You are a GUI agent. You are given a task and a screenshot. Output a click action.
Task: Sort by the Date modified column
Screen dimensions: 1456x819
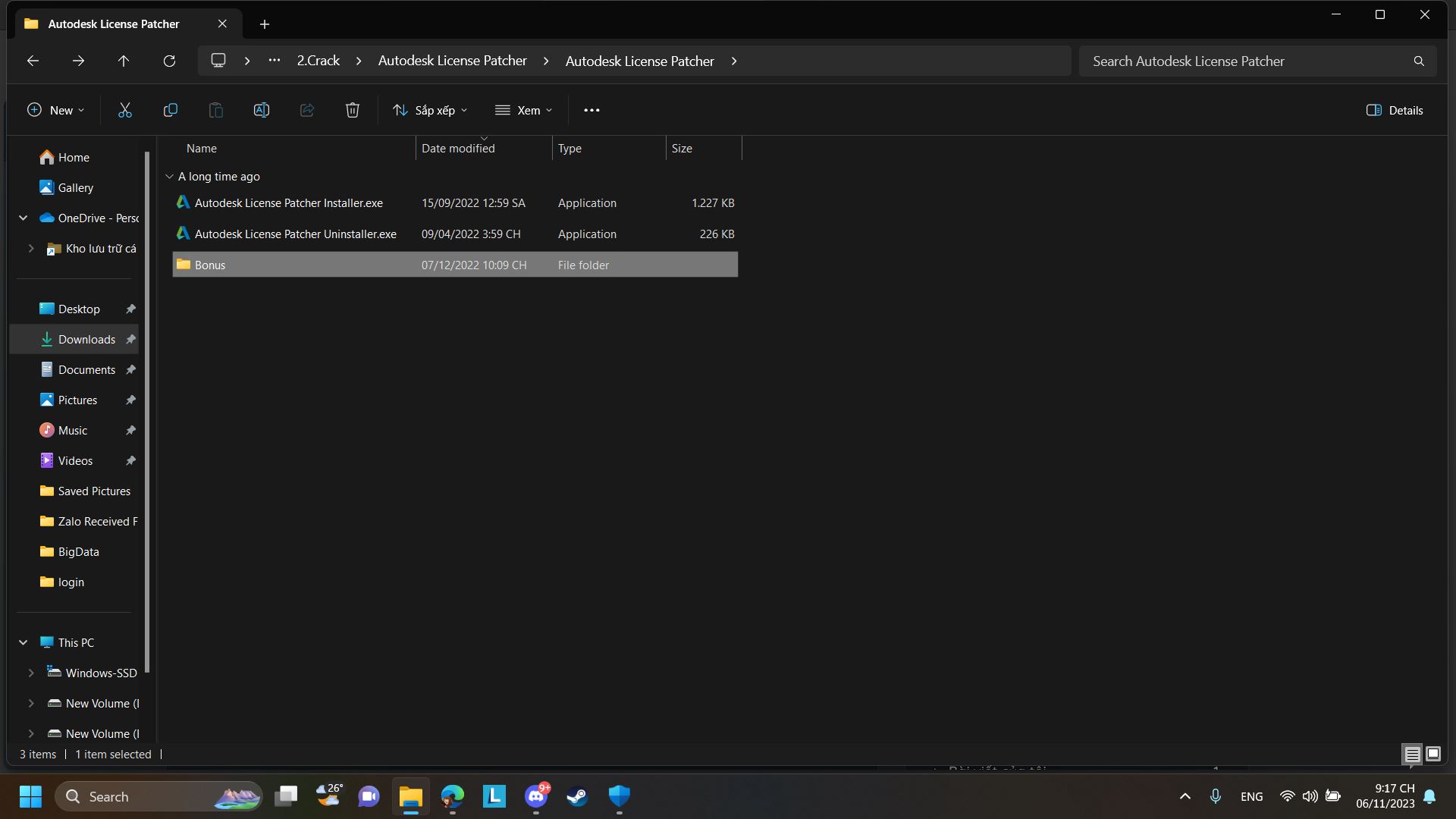coord(458,149)
